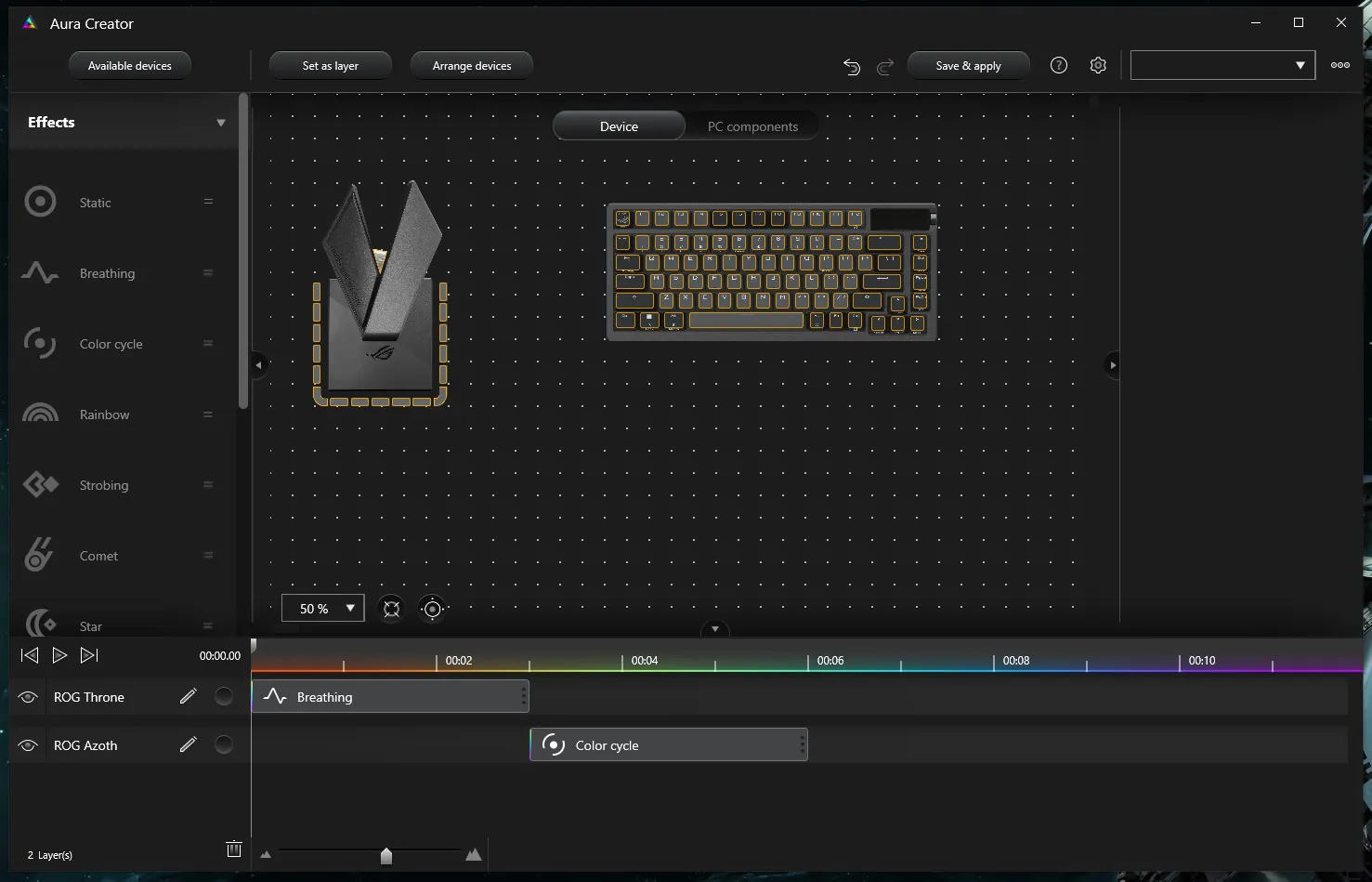Select the Rainbow effect icon

pos(40,413)
